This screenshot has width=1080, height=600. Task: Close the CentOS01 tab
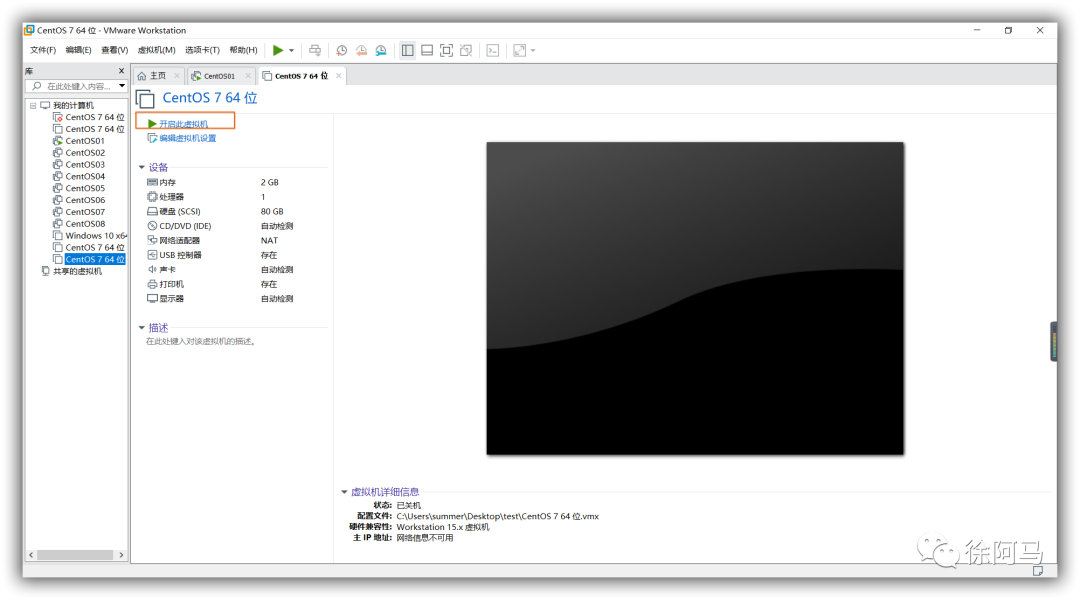[x=248, y=76]
